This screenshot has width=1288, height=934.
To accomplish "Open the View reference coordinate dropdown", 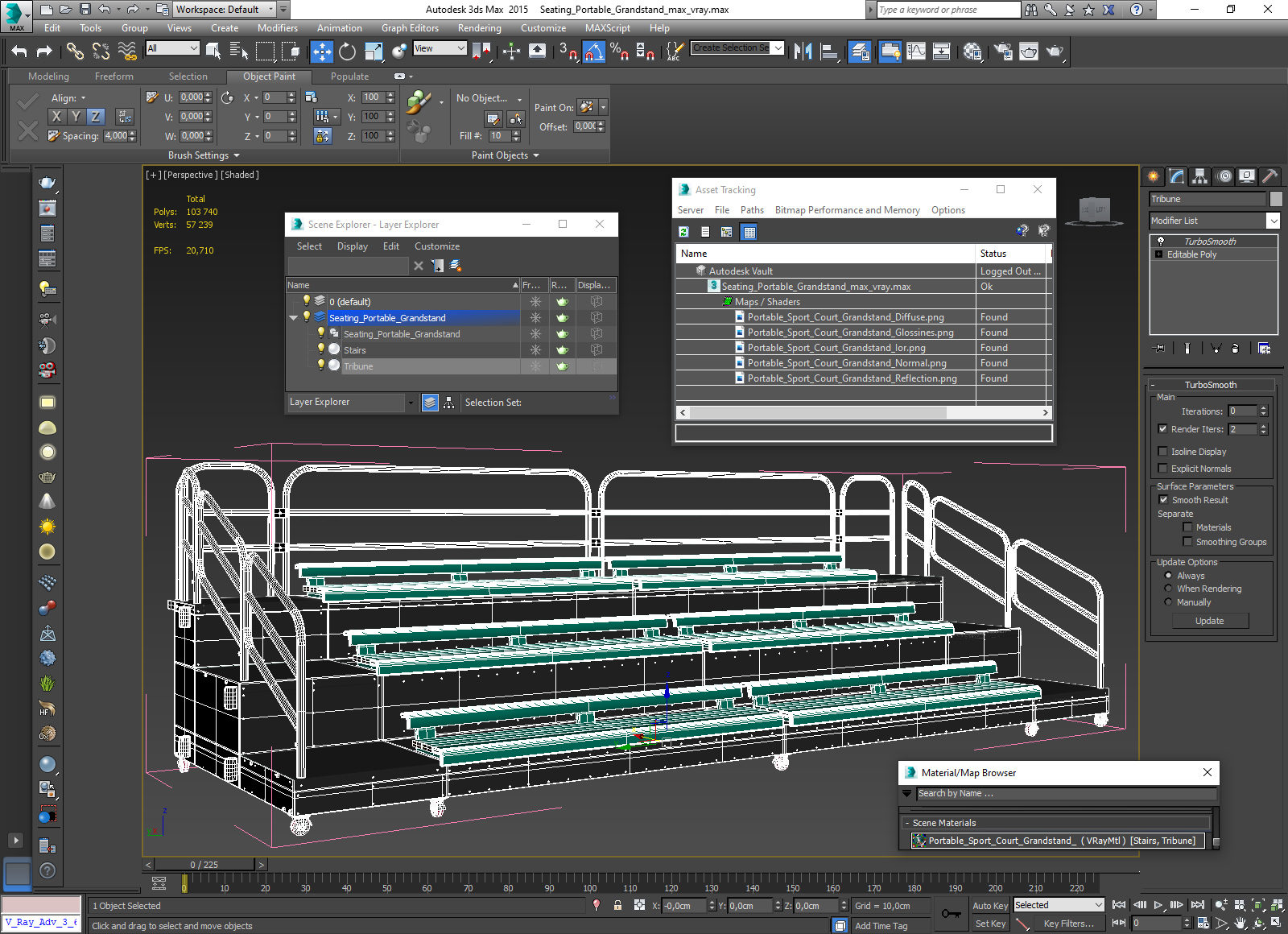I will click(440, 48).
